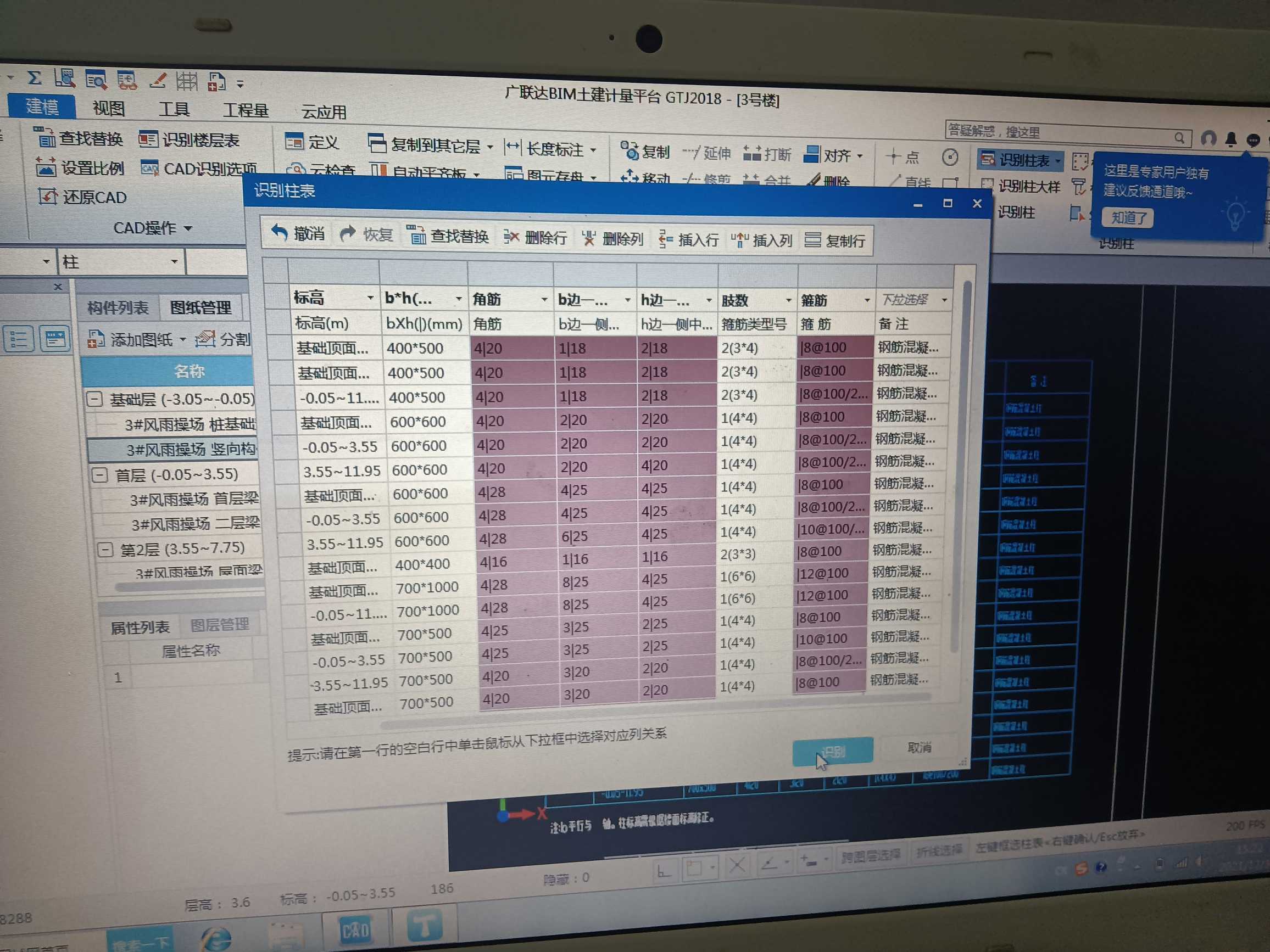1270x952 pixels.
Task: Switch to the 视图 ribbon tab
Action: (x=109, y=108)
